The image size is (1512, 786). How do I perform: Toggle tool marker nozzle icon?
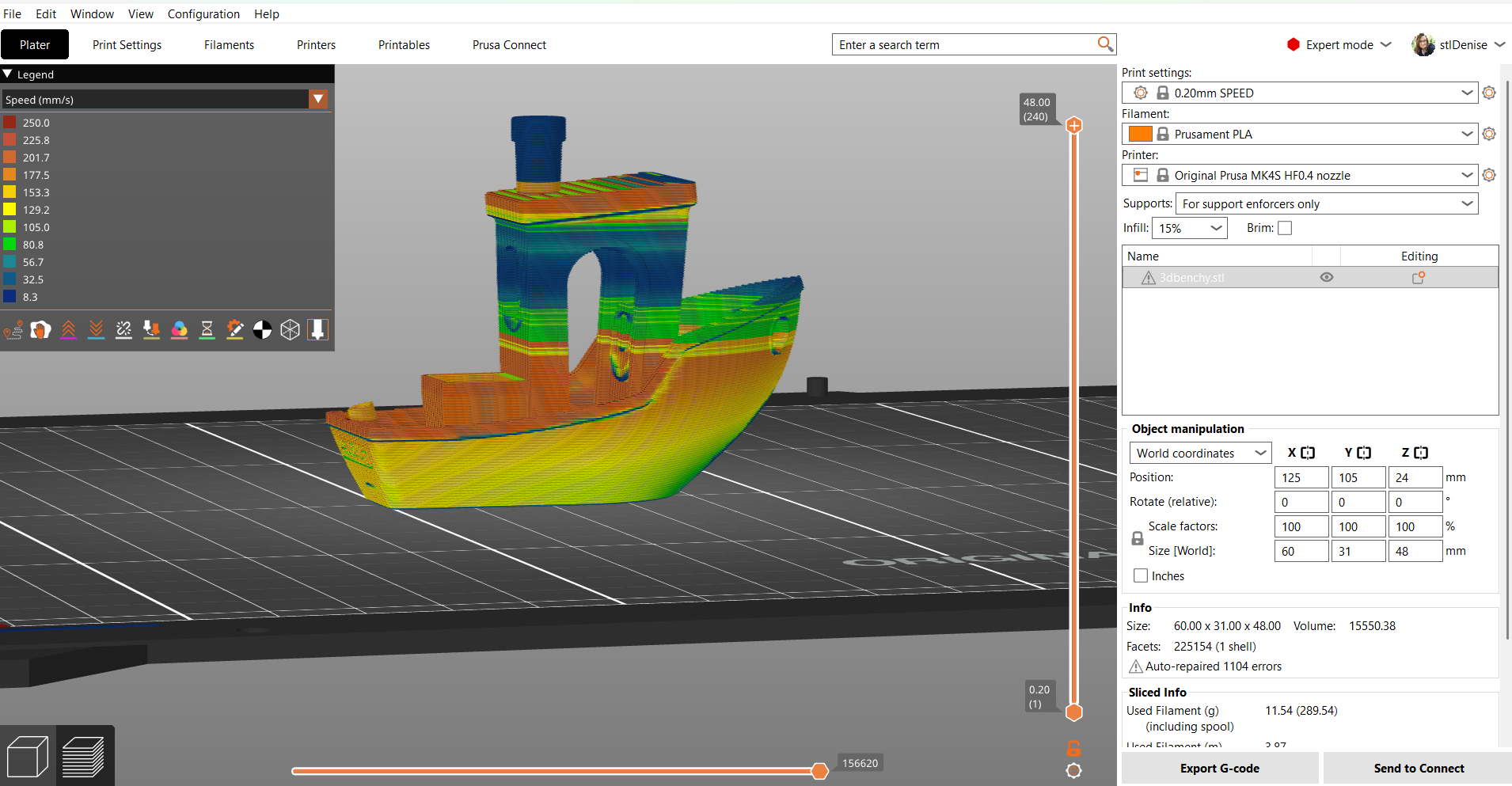point(318,330)
